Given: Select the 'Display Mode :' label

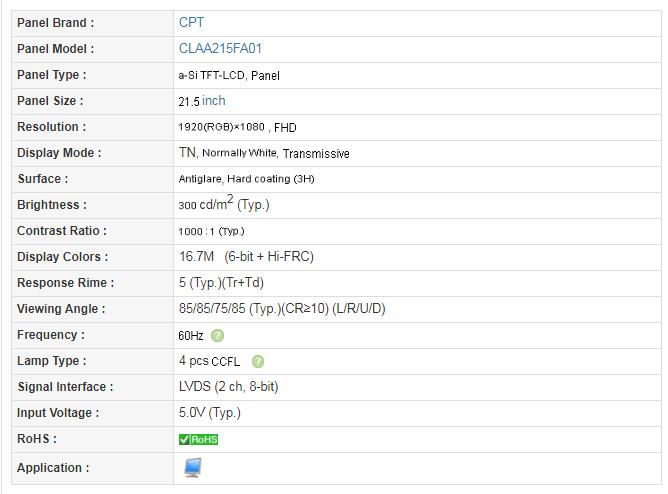Looking at the screenshot, I should coord(59,153).
